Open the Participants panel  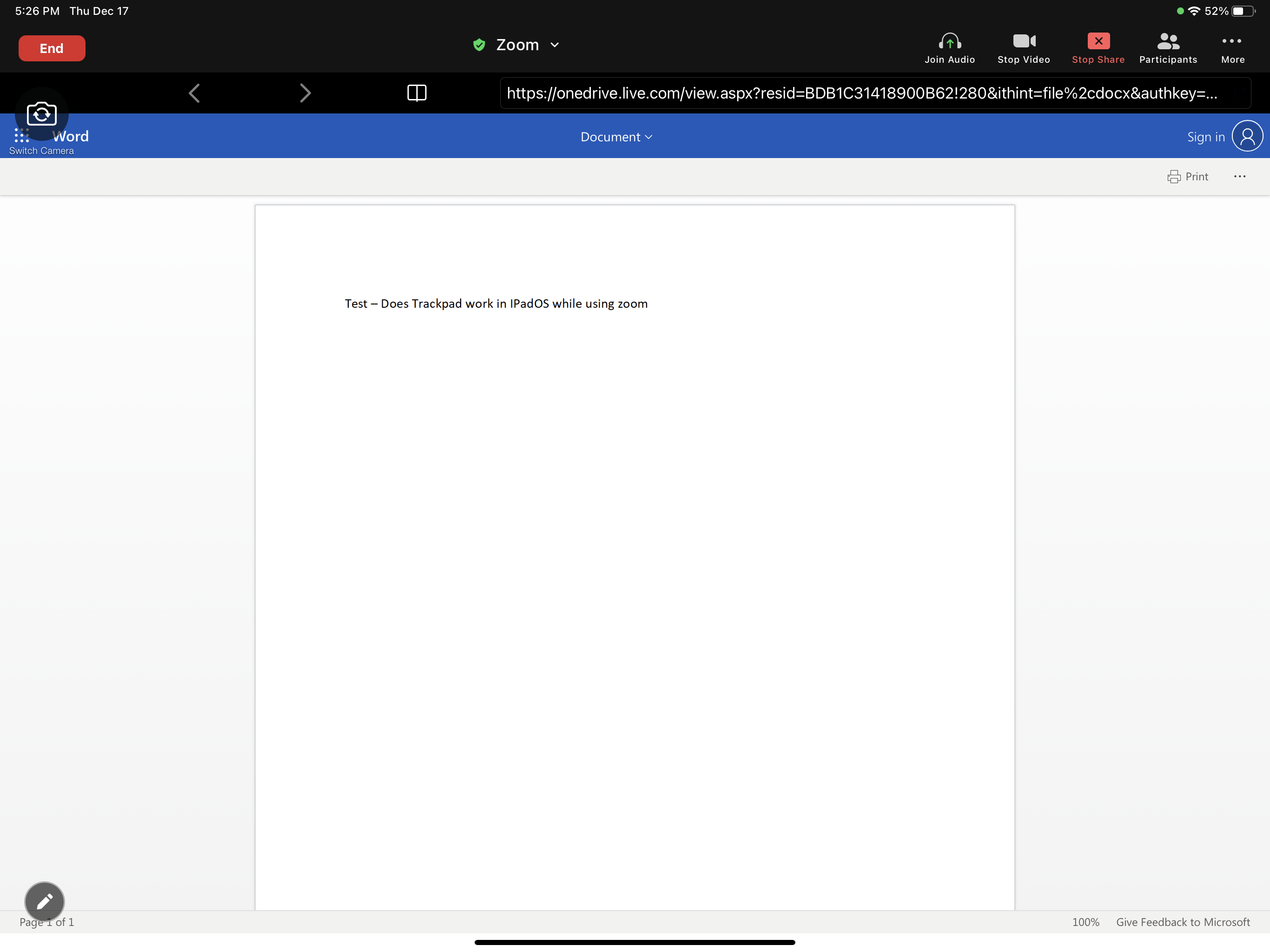[1168, 42]
